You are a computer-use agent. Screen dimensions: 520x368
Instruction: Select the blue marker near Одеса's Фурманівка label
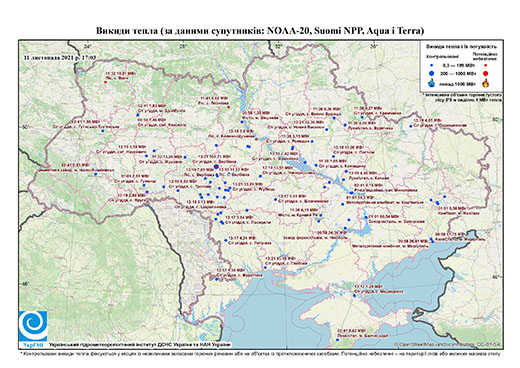pyautogui.click(x=217, y=279)
